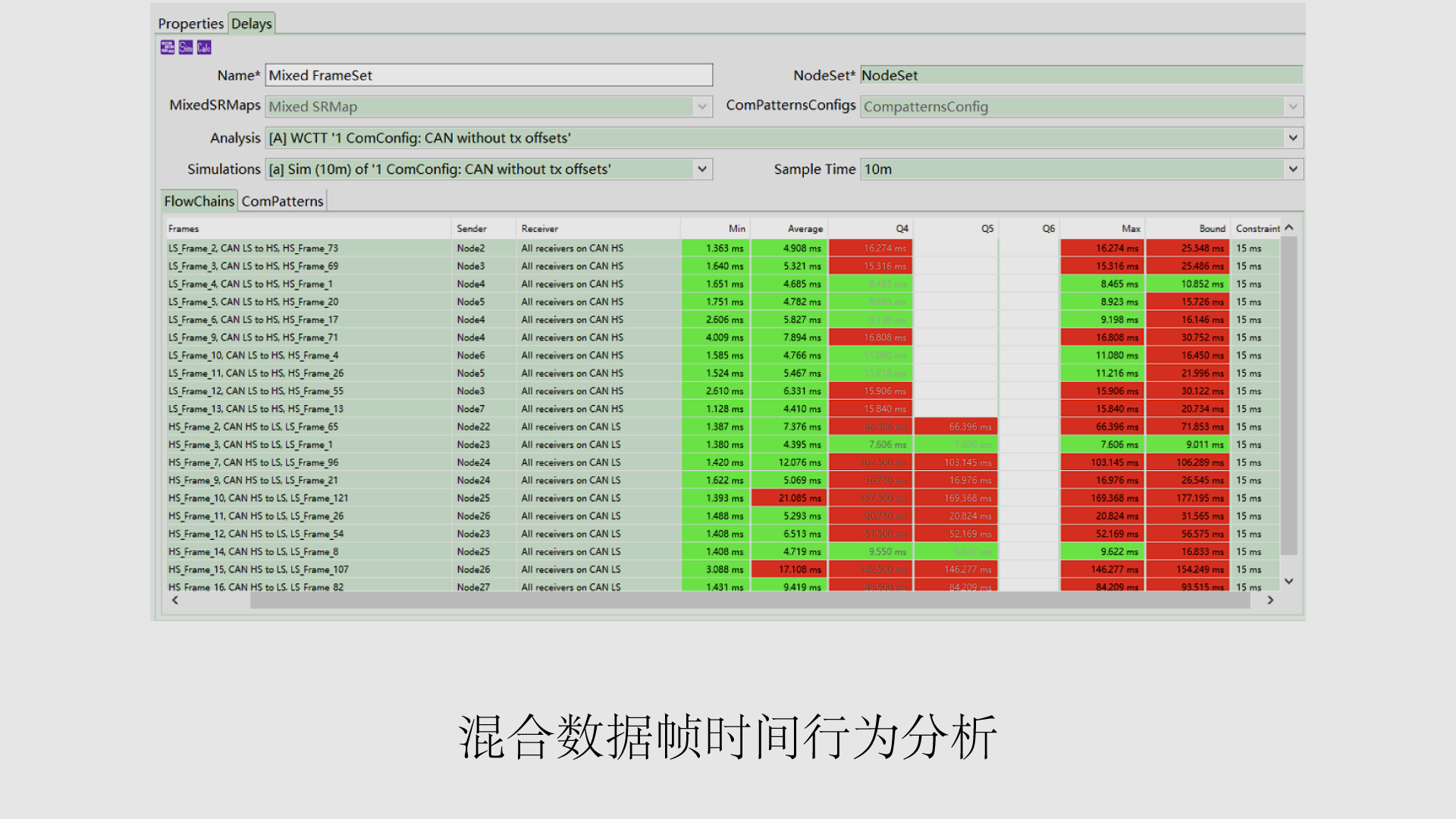Expand the ComPatternsConfigs dropdown
The image size is (1456, 819).
point(1292,107)
